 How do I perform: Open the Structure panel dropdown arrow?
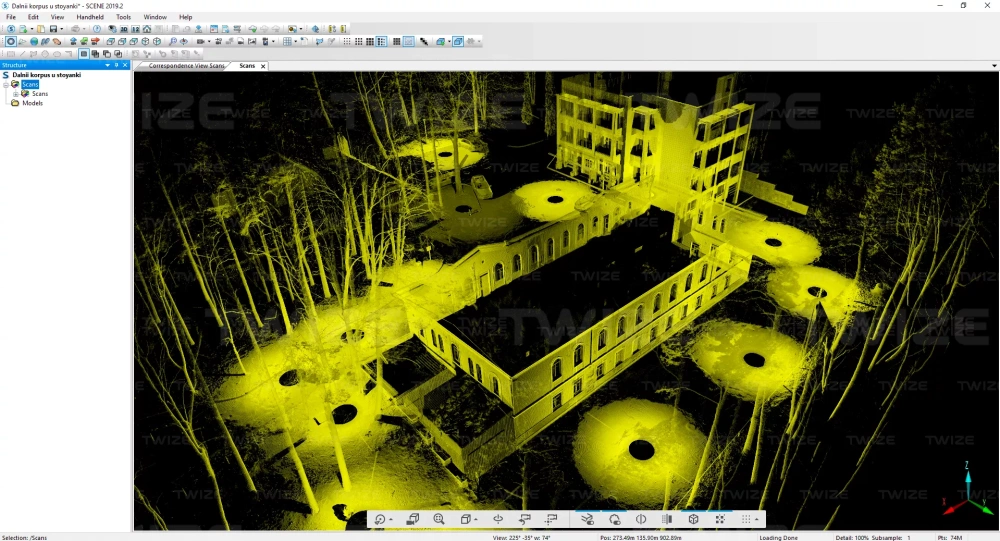pyautogui.click(x=107, y=65)
